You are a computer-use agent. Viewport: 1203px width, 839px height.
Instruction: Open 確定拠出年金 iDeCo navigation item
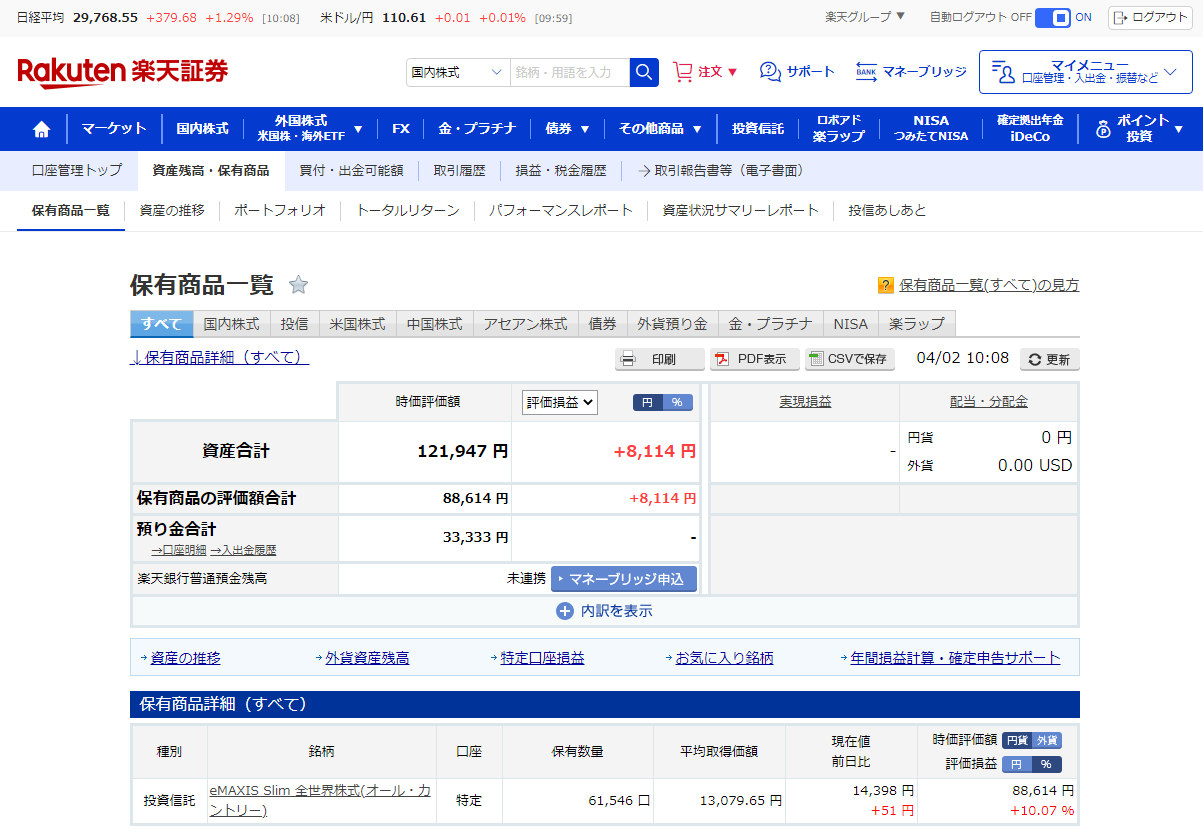pos(1030,129)
